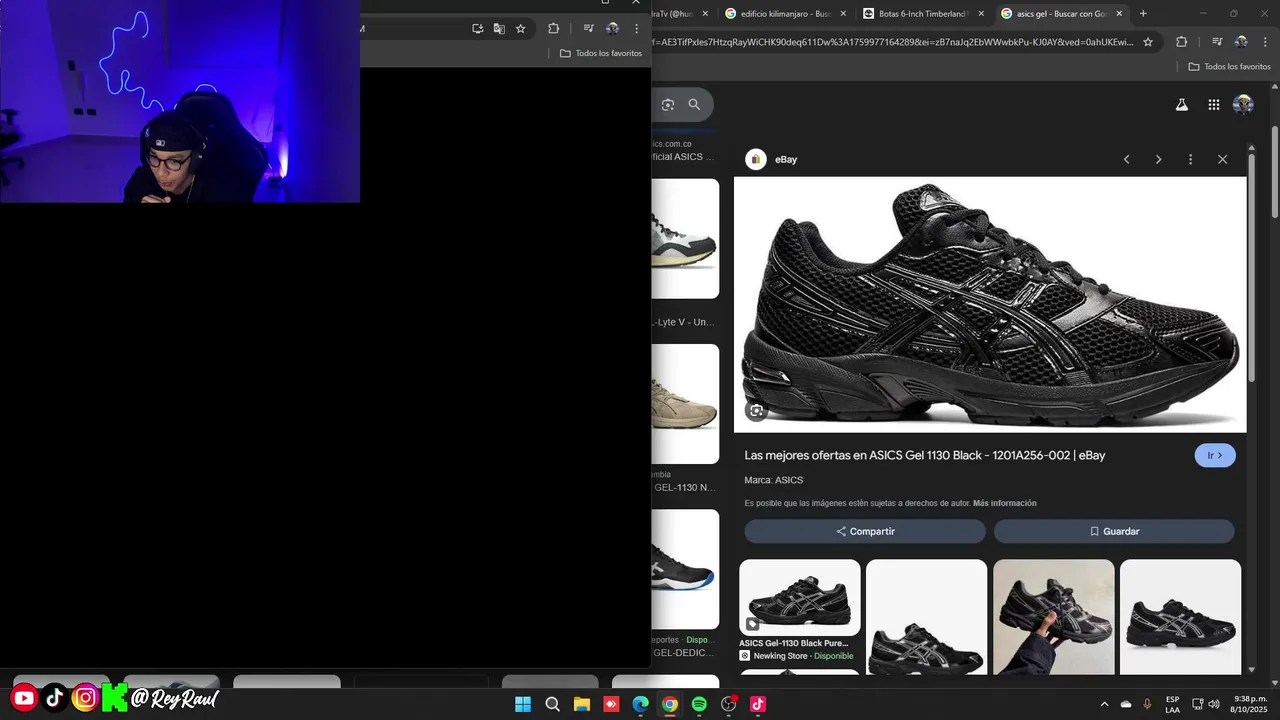Viewport: 1280px width, 720px height.
Task: Click the Ir button to visit eBay
Action: tap(1215, 455)
